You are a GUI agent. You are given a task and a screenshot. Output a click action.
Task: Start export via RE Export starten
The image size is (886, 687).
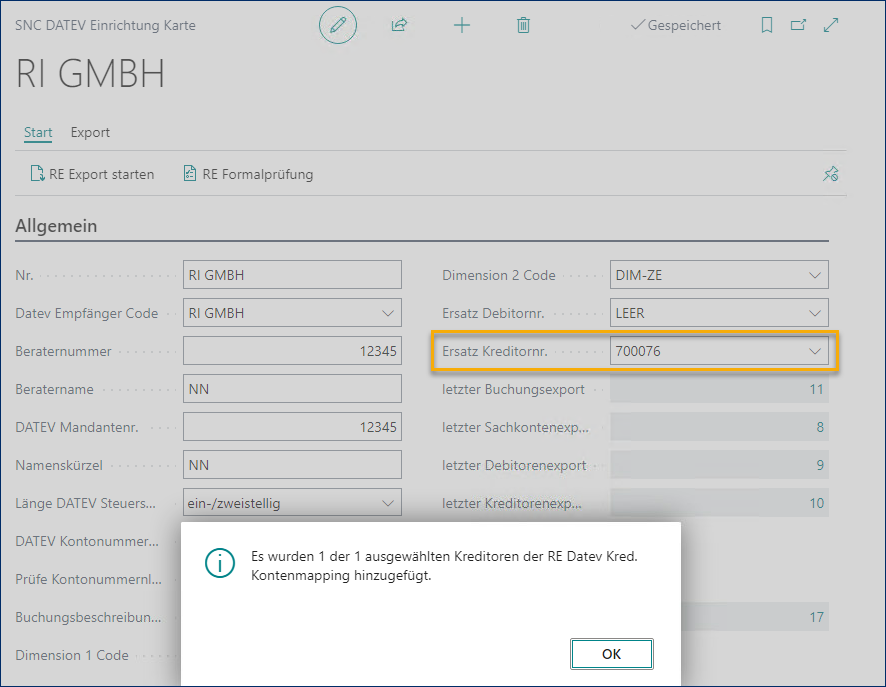coord(92,173)
